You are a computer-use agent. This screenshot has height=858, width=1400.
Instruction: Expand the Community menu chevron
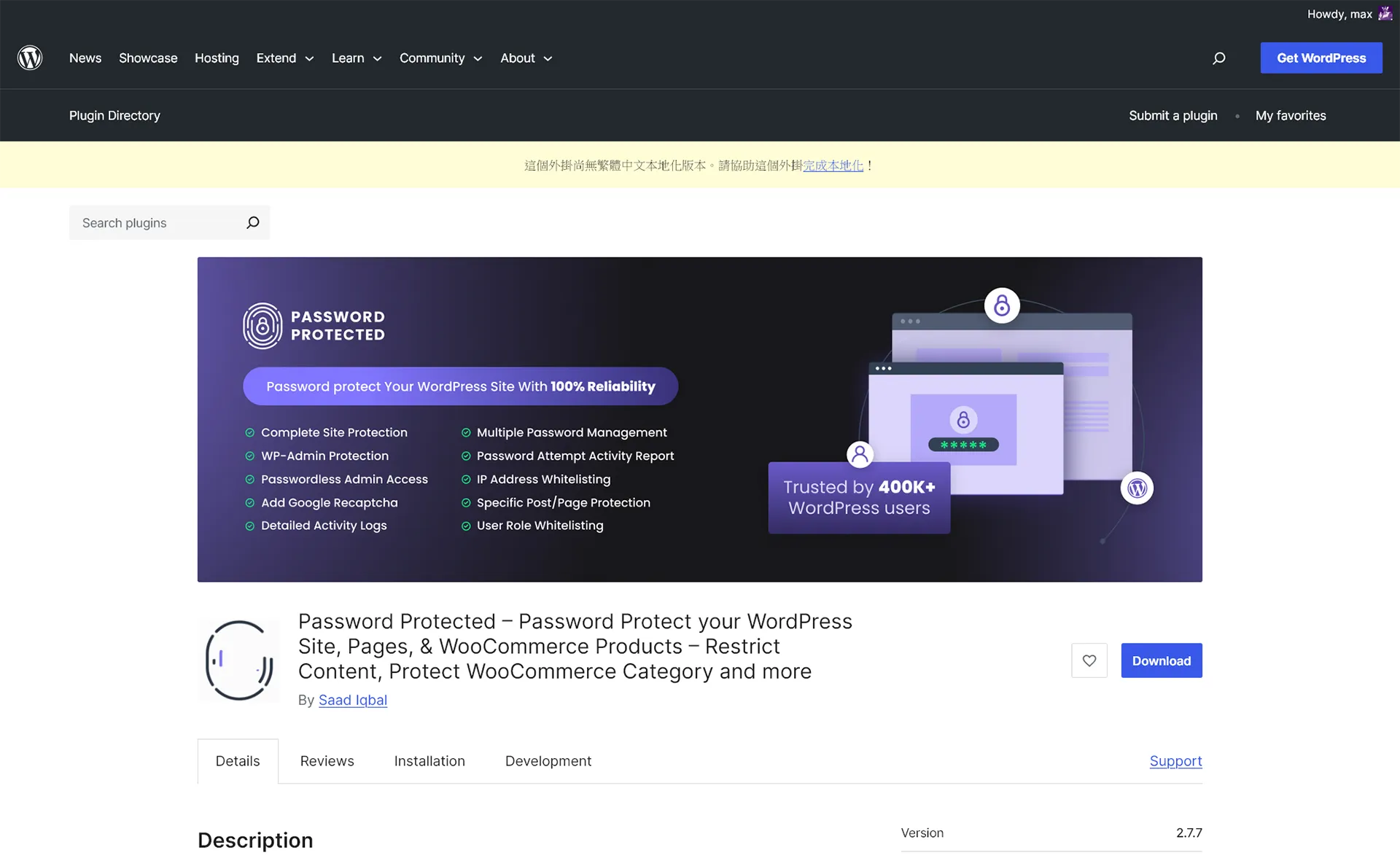pos(478,58)
